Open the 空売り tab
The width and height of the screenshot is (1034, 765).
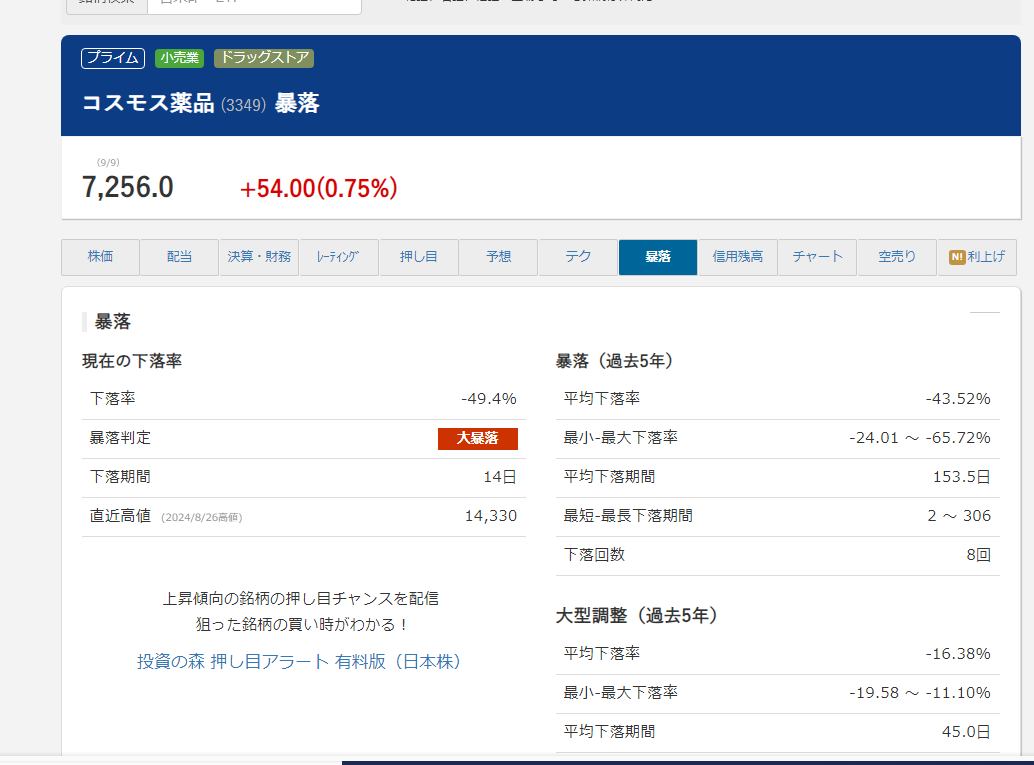897,257
